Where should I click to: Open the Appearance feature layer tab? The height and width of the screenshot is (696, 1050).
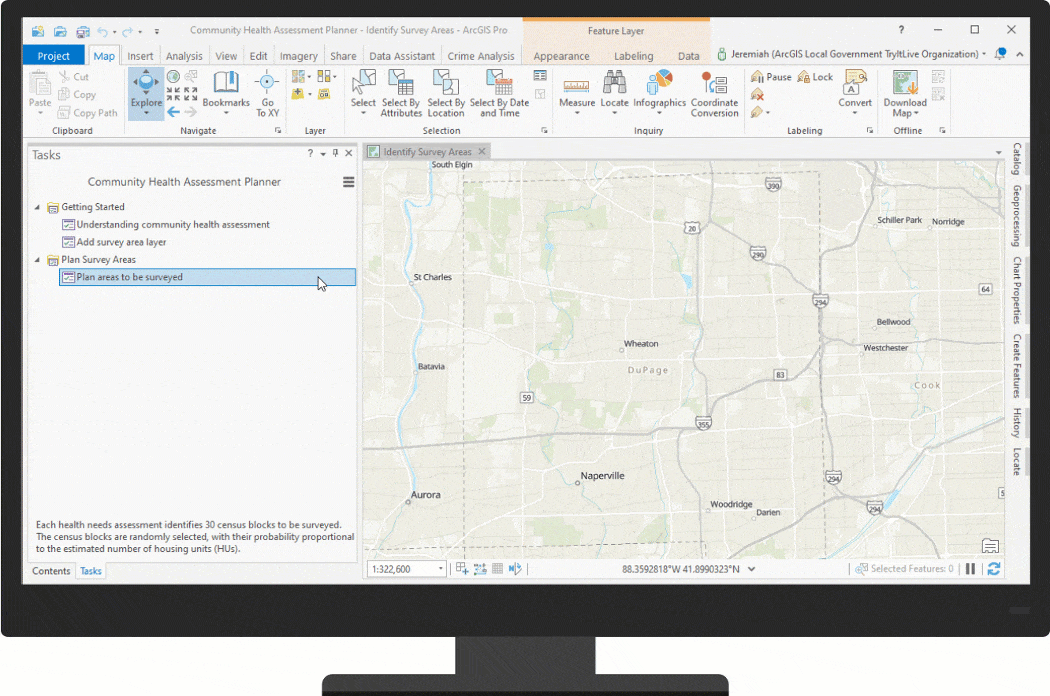point(561,56)
